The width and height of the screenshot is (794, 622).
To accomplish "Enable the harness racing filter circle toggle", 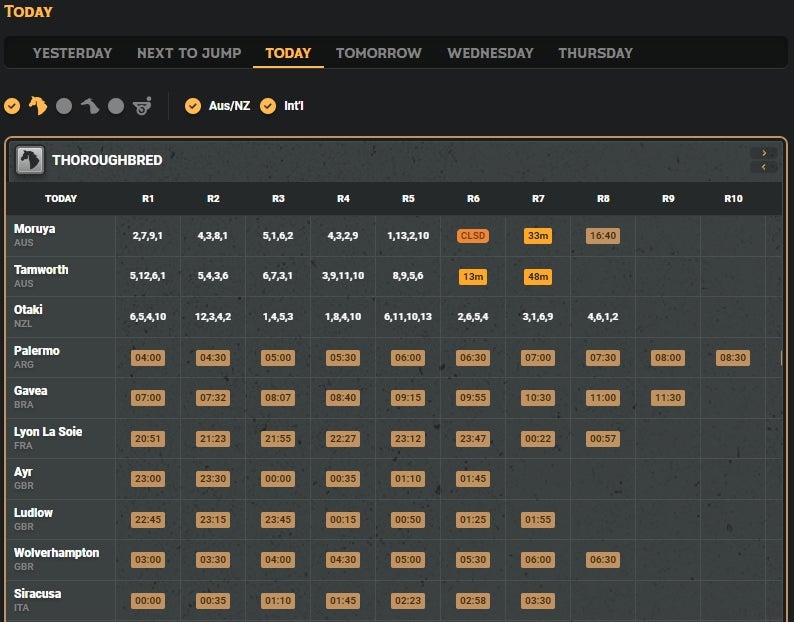I will pos(116,106).
